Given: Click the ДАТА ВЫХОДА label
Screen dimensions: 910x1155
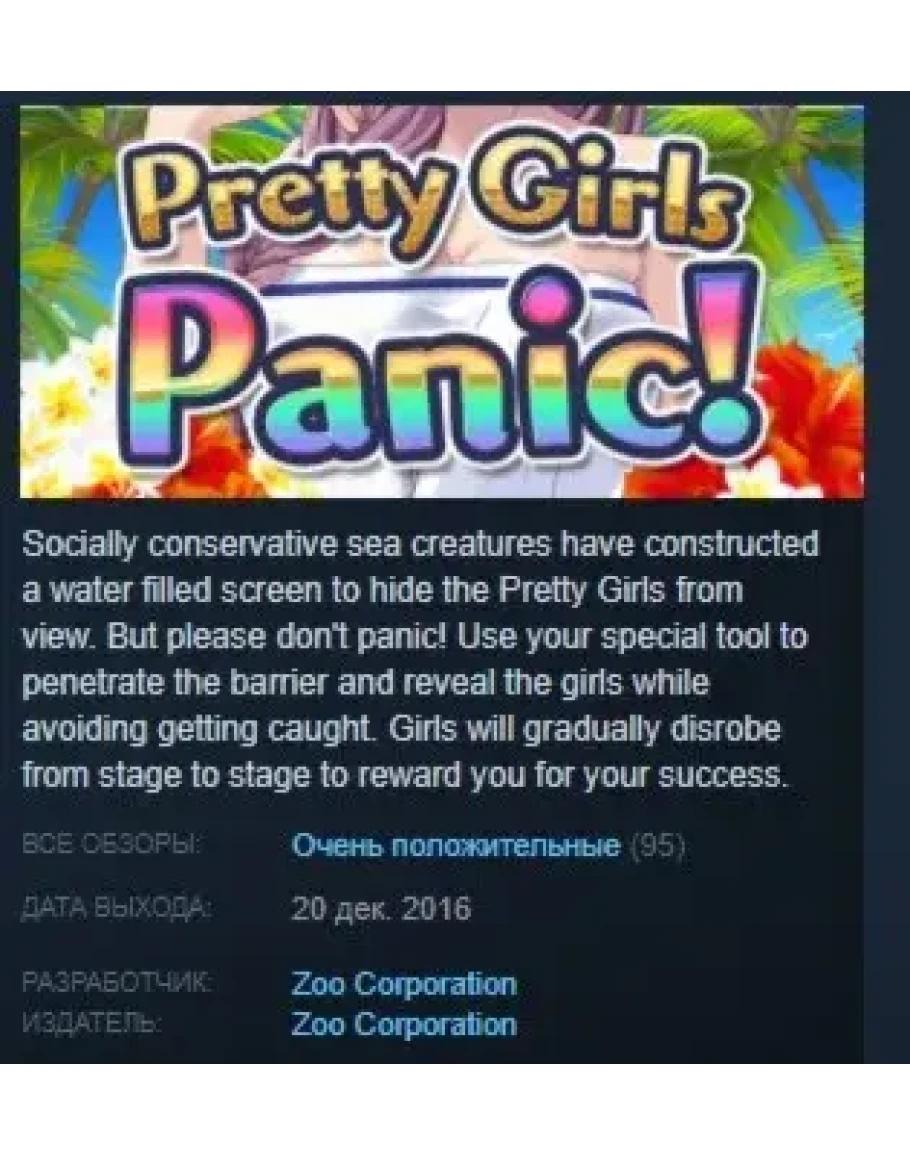Looking at the screenshot, I should [x=117, y=908].
